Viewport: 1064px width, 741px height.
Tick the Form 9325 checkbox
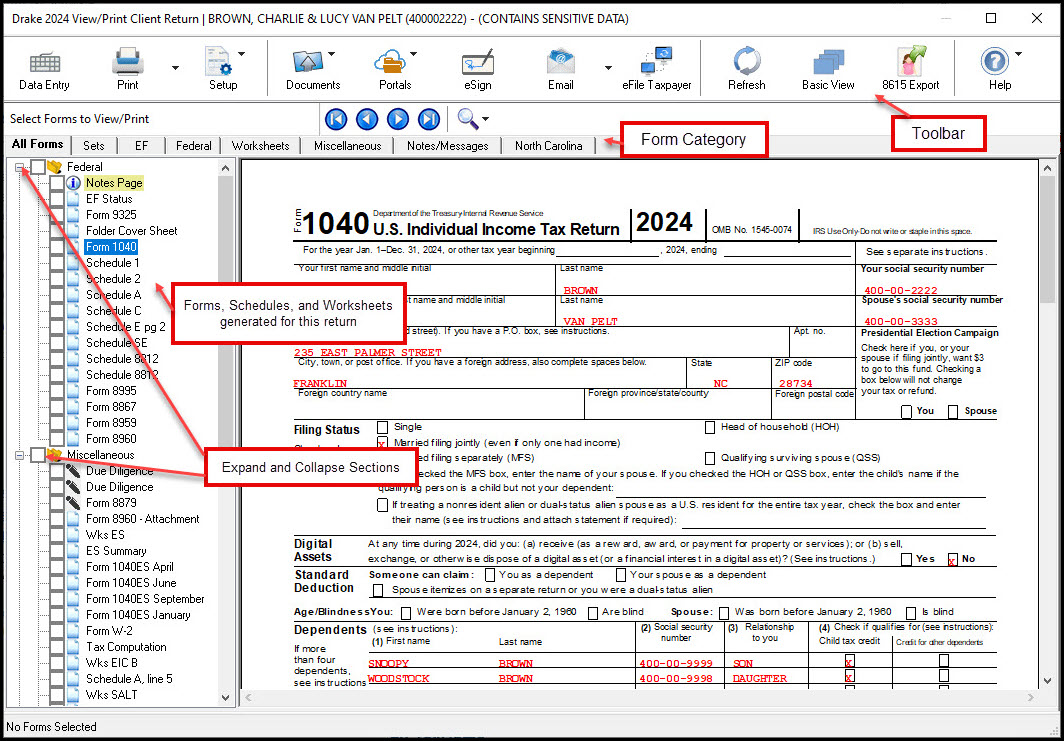point(58,215)
